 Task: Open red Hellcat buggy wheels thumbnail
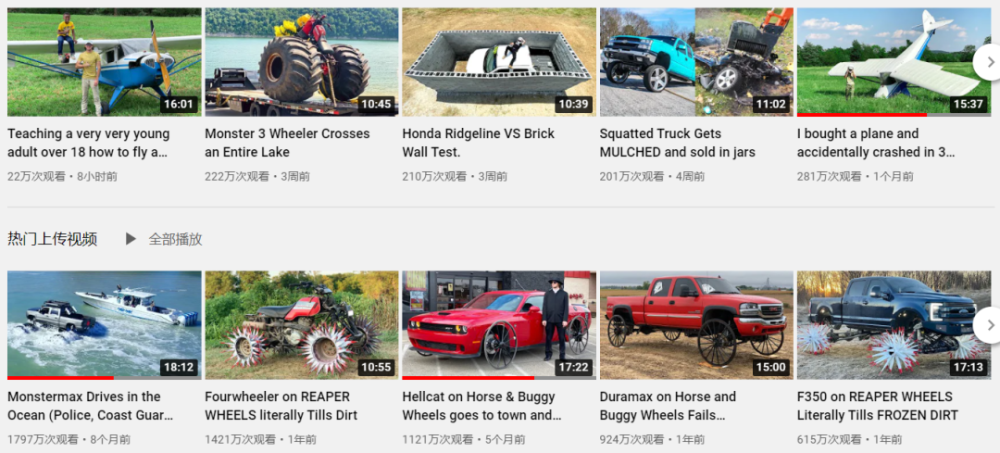tap(499, 325)
